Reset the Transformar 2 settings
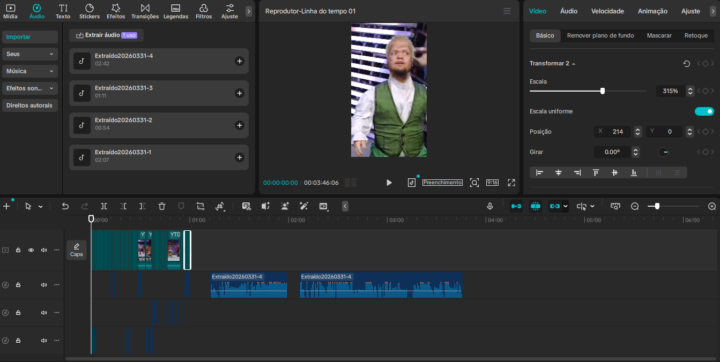Screen dimensions: 720x362 [x=686, y=64]
